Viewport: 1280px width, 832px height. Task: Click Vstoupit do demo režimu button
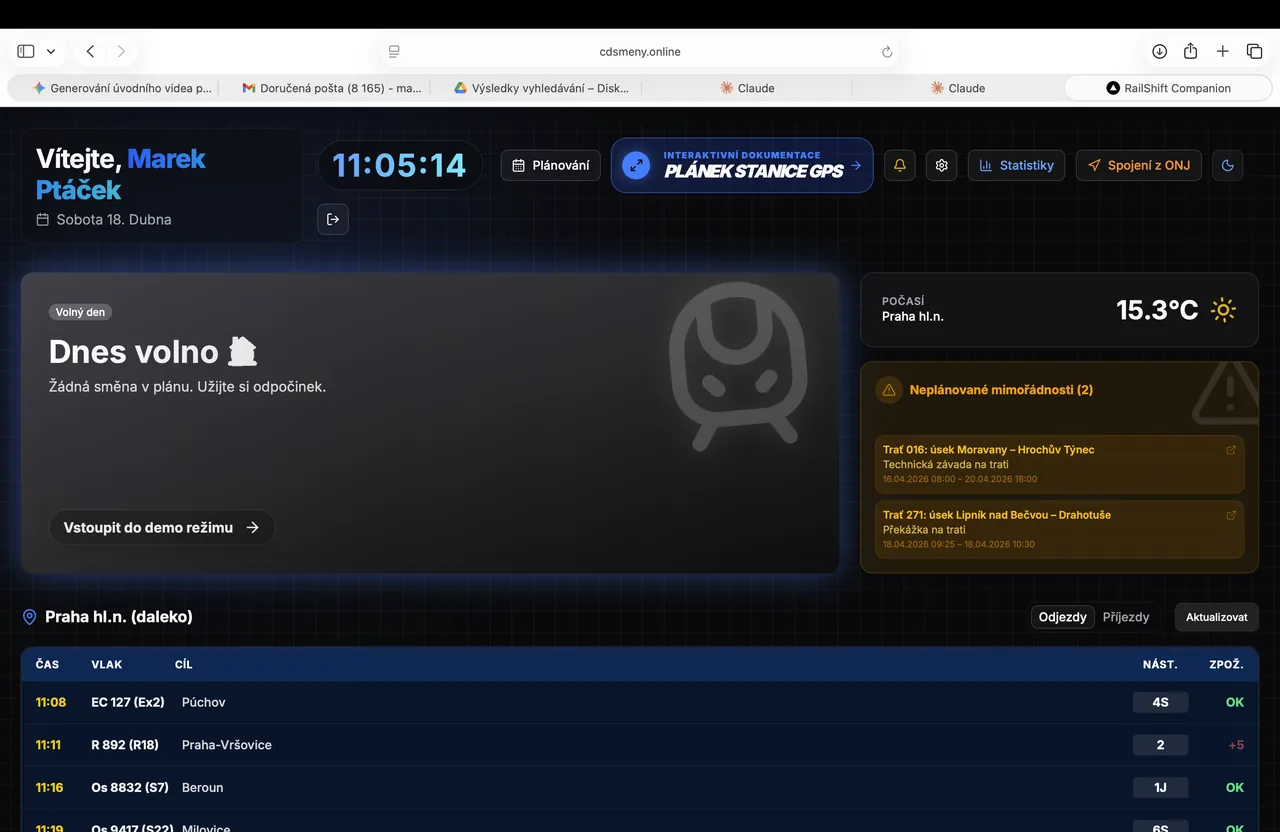[162, 527]
